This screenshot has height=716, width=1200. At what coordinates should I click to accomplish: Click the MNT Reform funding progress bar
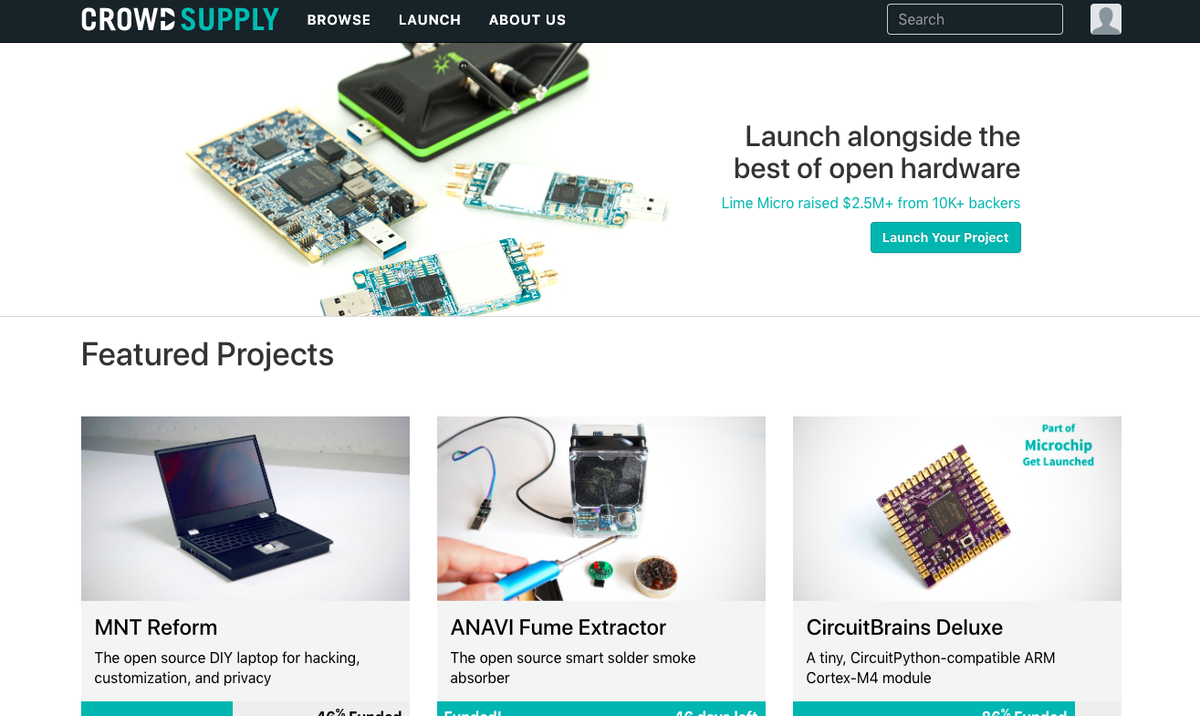(x=245, y=709)
